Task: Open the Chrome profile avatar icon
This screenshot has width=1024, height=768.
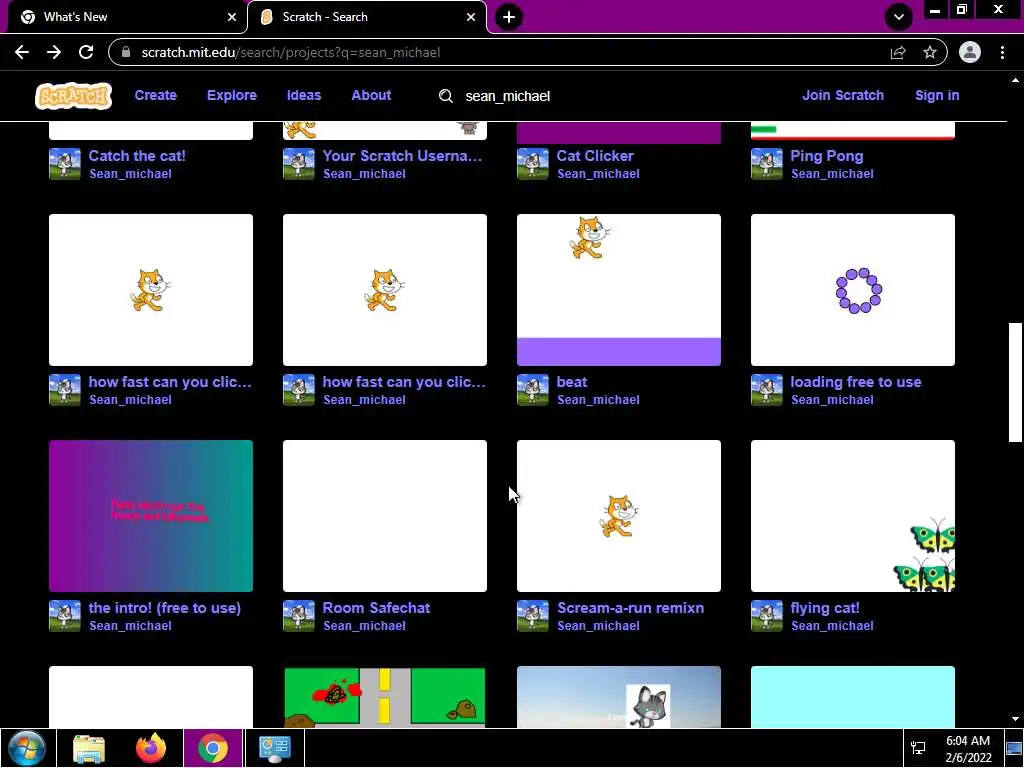Action: click(x=970, y=52)
